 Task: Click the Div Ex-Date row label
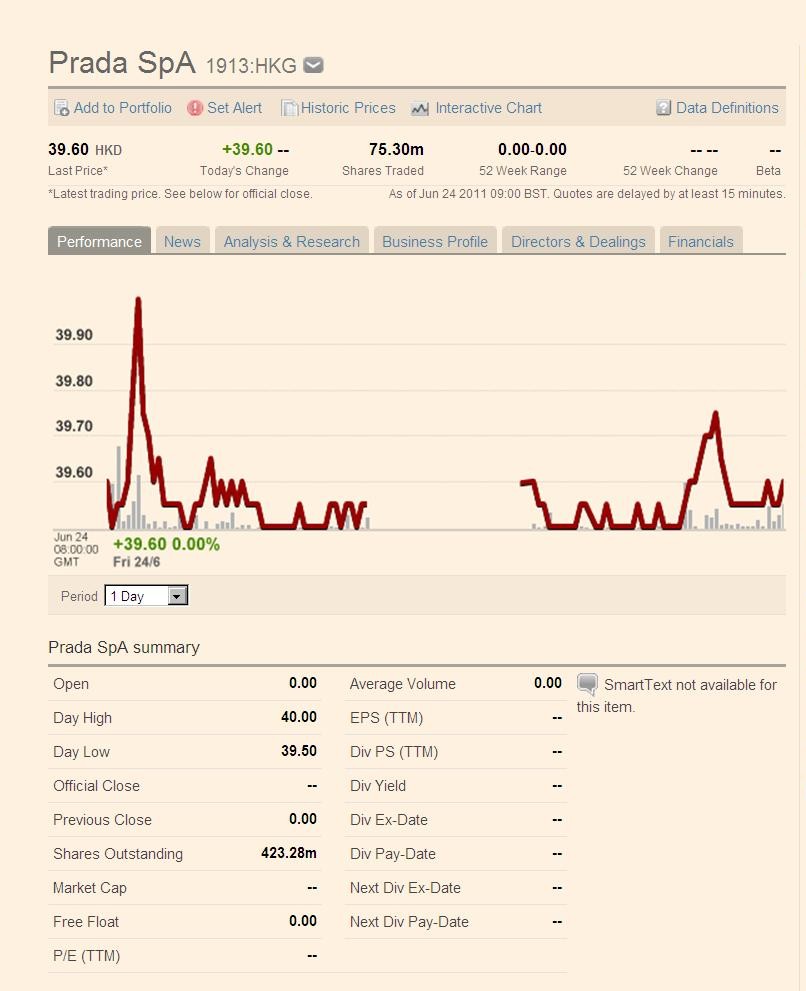click(389, 820)
